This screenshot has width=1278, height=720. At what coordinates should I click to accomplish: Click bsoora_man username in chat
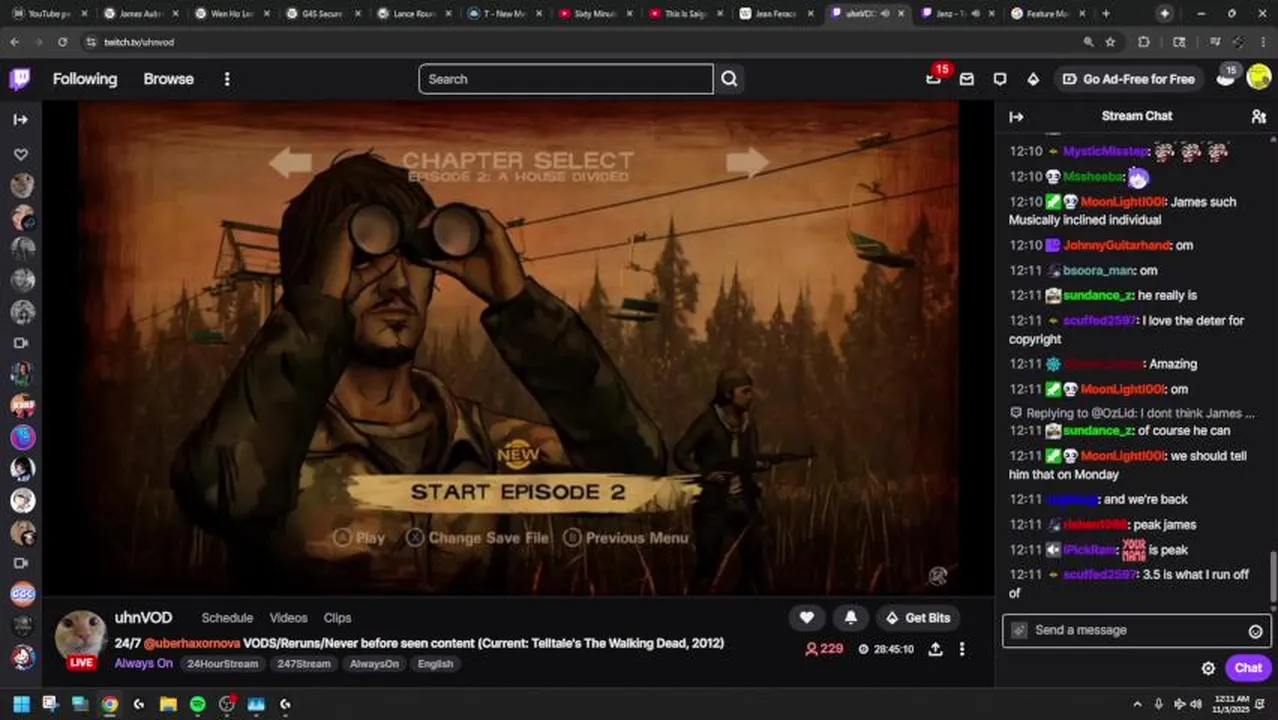[1098, 270]
